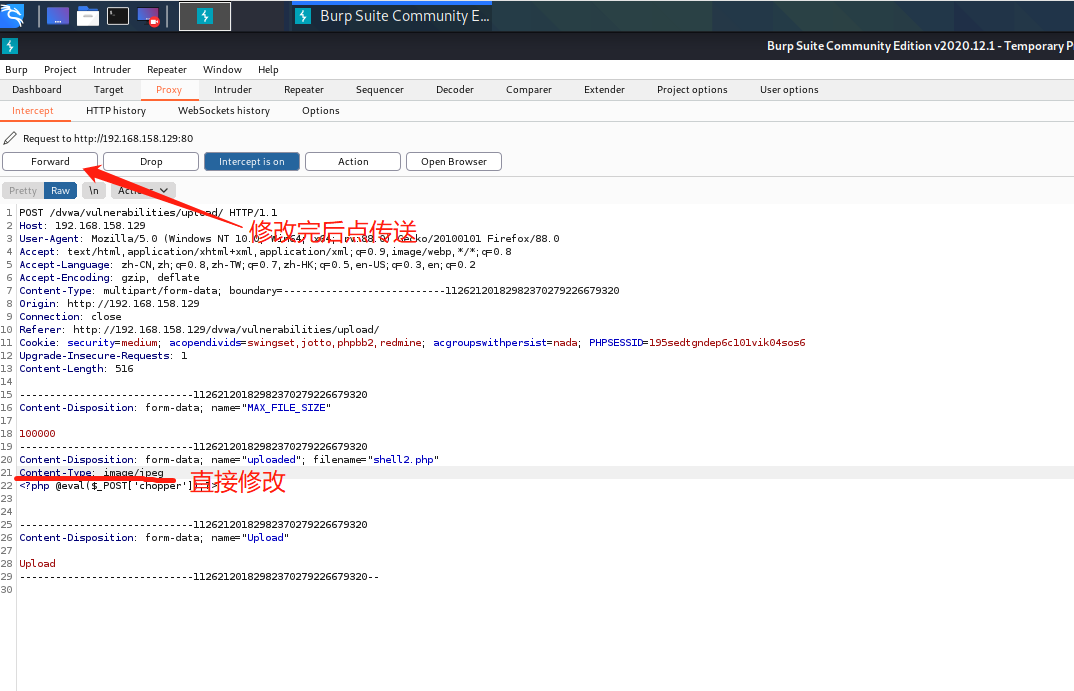Click the POST request line in the editor
Image resolution: width=1074 pixels, height=691 pixels.
[x=148, y=212]
